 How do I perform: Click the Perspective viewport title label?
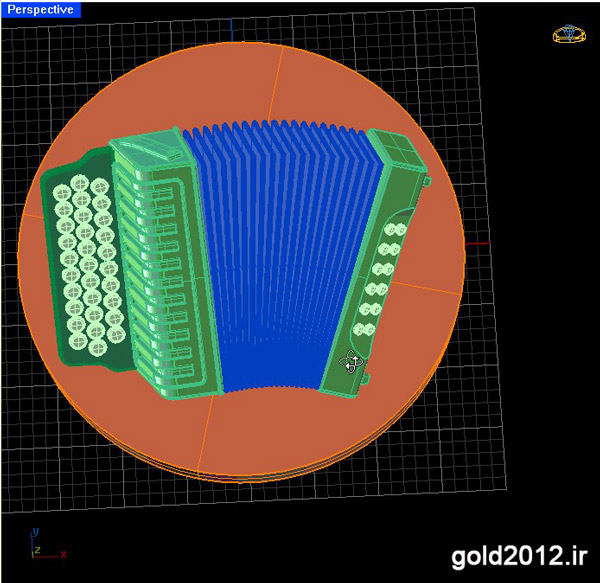click(x=42, y=10)
